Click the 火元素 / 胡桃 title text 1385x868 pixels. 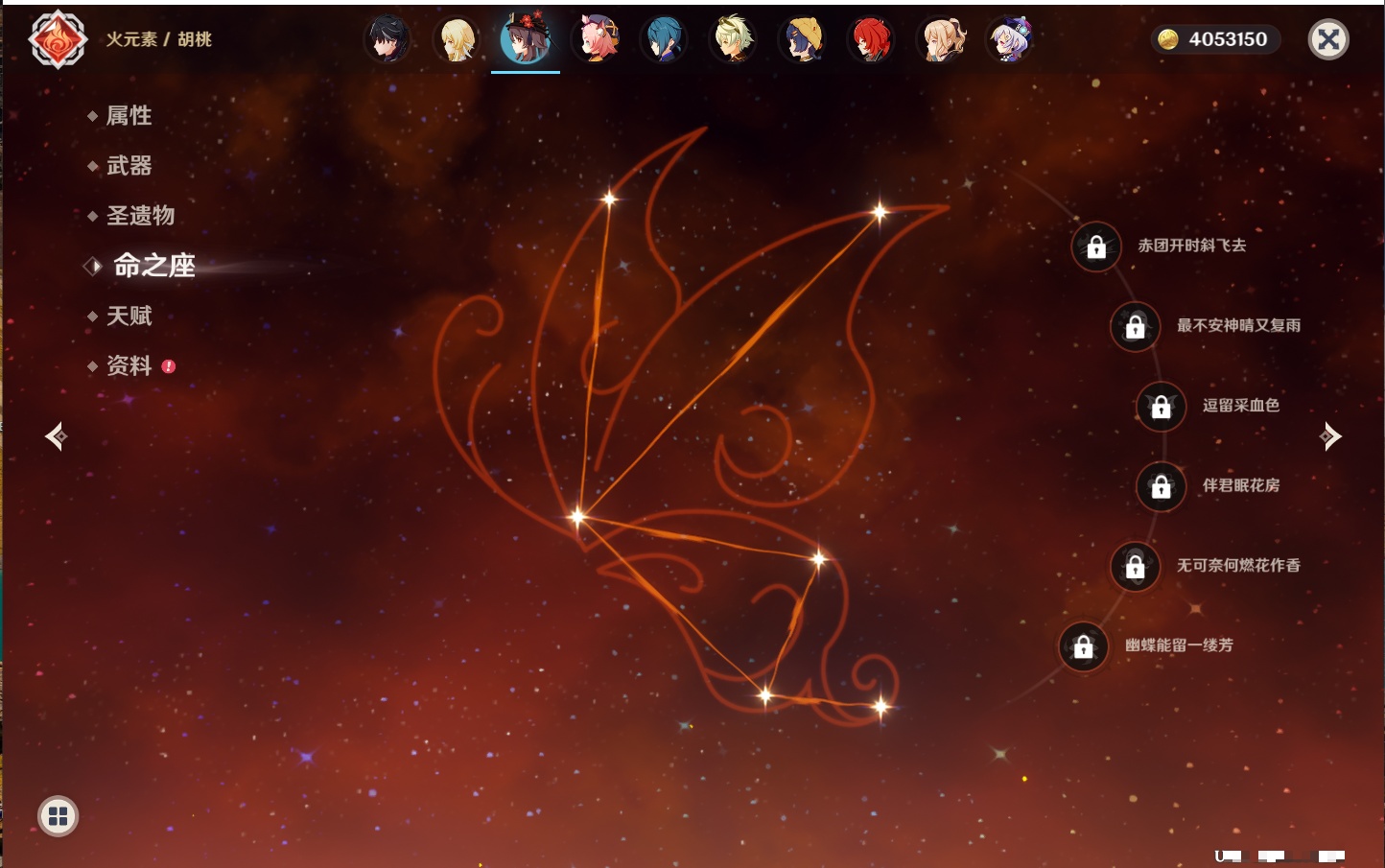pyautogui.click(x=158, y=39)
